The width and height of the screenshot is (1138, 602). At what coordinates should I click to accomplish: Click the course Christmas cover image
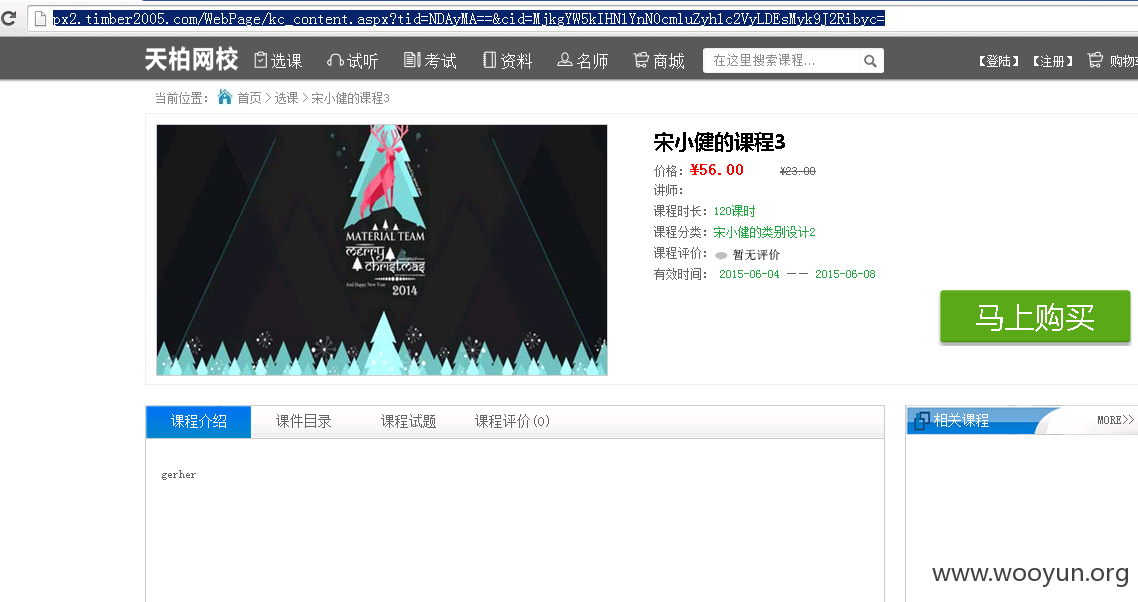tap(382, 250)
